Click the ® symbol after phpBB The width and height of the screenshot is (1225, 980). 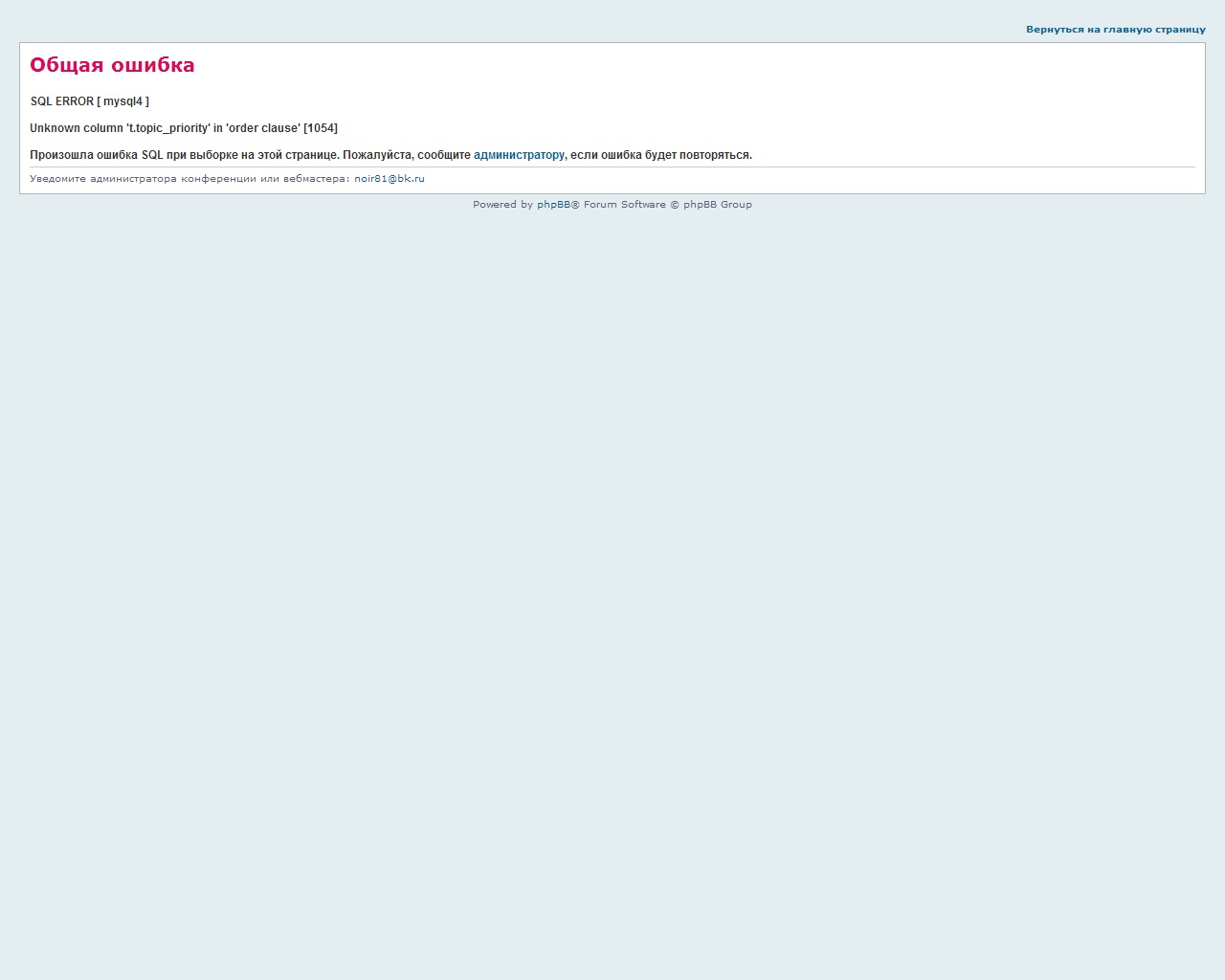point(575,205)
